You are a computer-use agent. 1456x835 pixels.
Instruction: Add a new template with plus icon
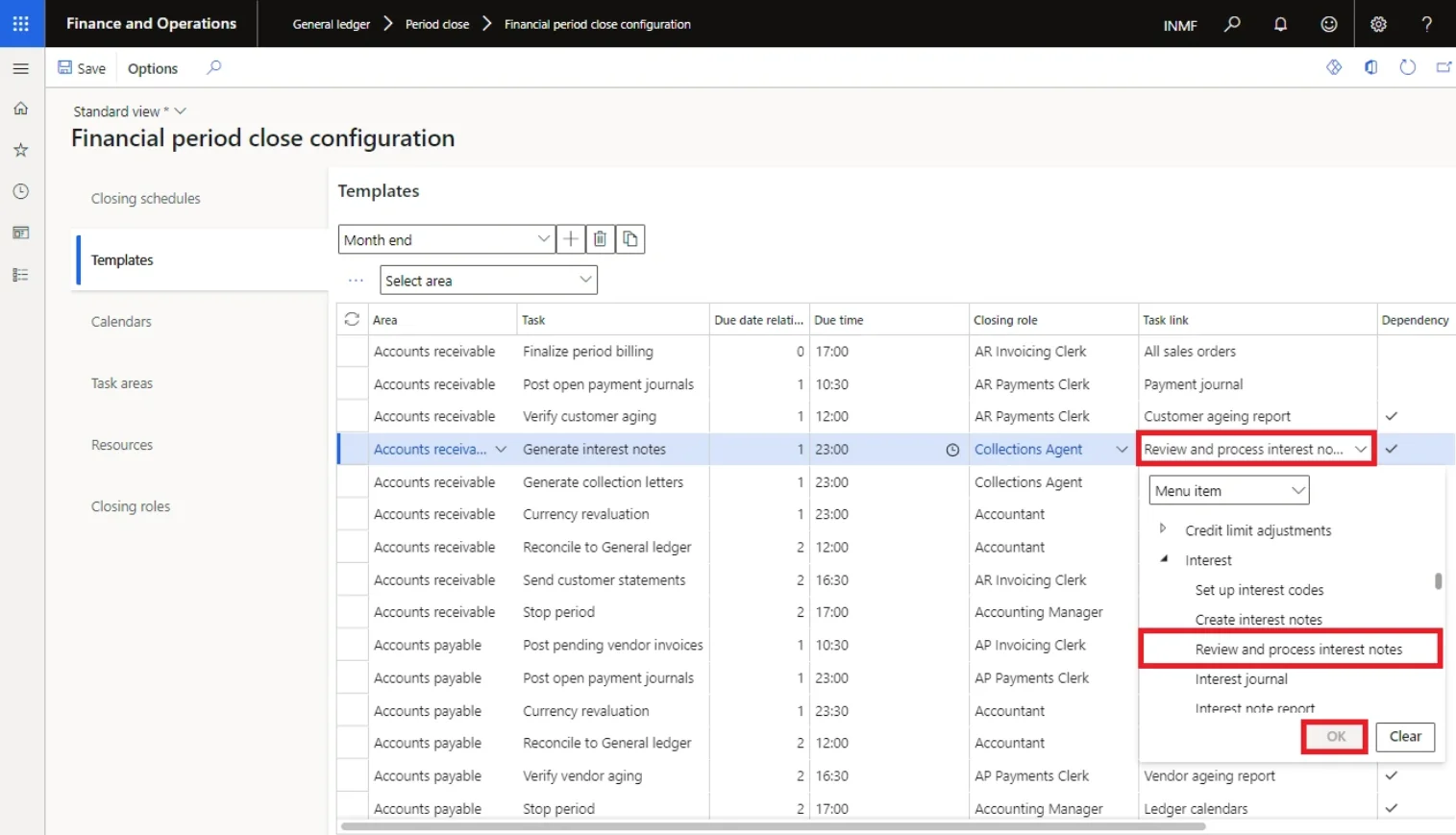571,239
